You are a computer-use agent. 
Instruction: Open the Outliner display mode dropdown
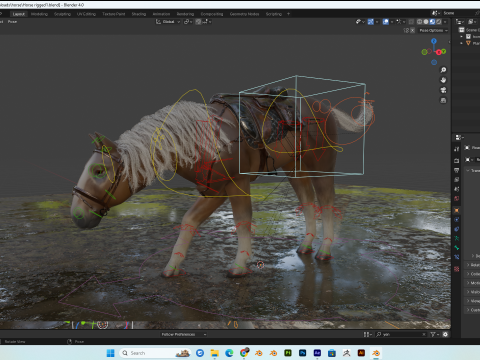[x=472, y=22]
